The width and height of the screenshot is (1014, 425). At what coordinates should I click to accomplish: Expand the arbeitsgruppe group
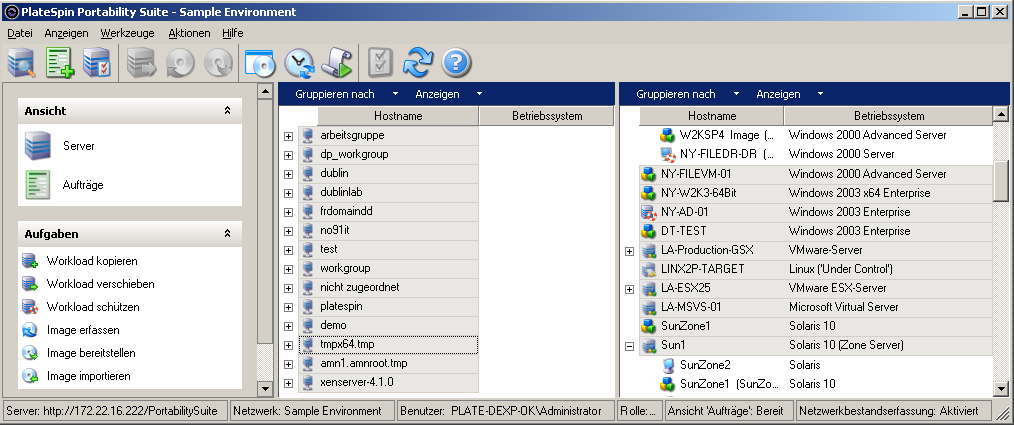[288, 136]
